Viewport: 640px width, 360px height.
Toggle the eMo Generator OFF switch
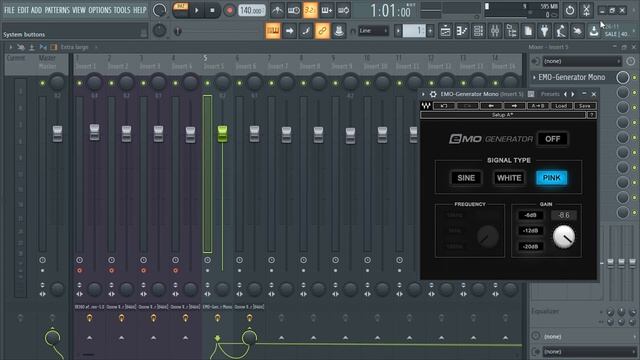coord(552,139)
